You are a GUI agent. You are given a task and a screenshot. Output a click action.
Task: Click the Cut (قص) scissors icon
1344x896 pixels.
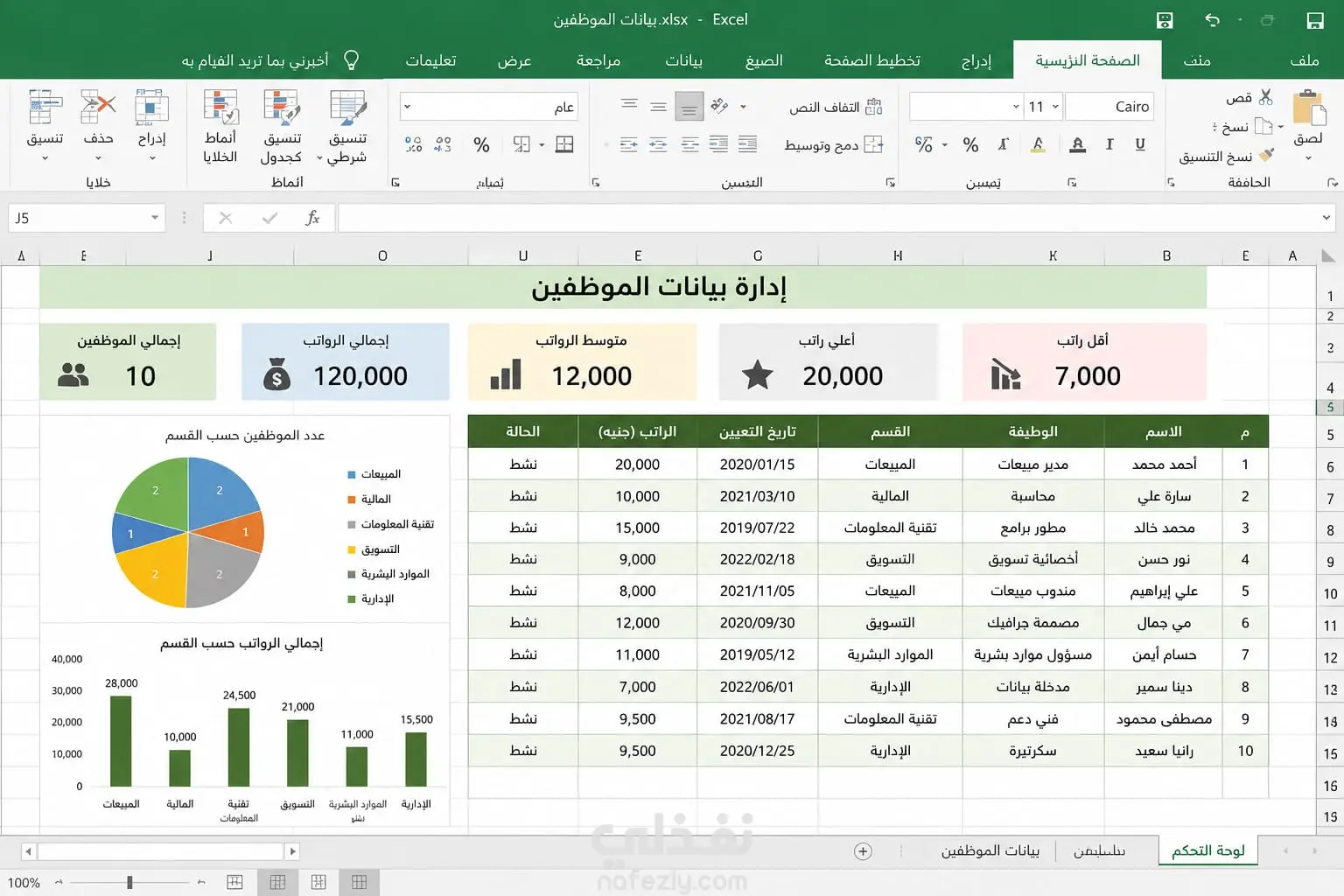1265,97
